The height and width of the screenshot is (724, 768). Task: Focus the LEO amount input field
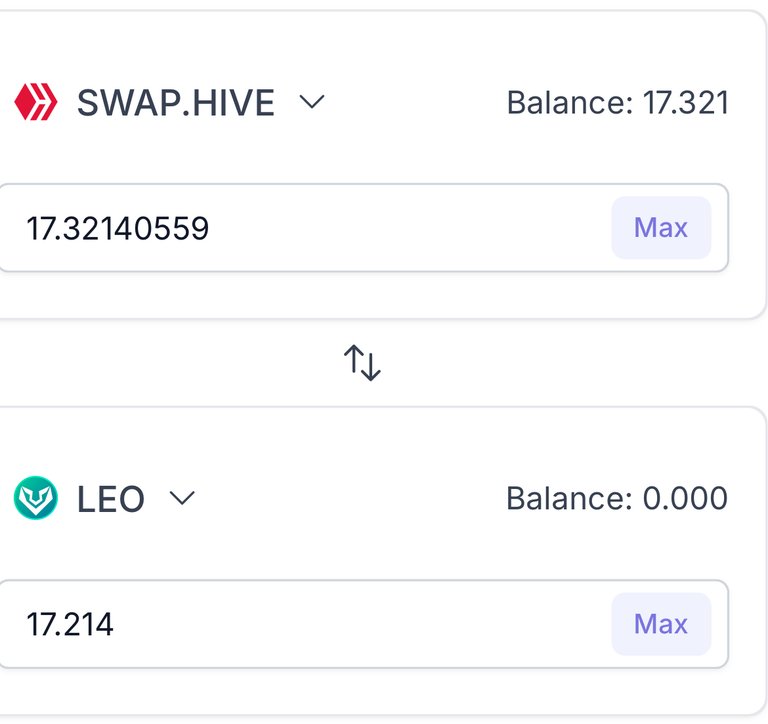363,624
